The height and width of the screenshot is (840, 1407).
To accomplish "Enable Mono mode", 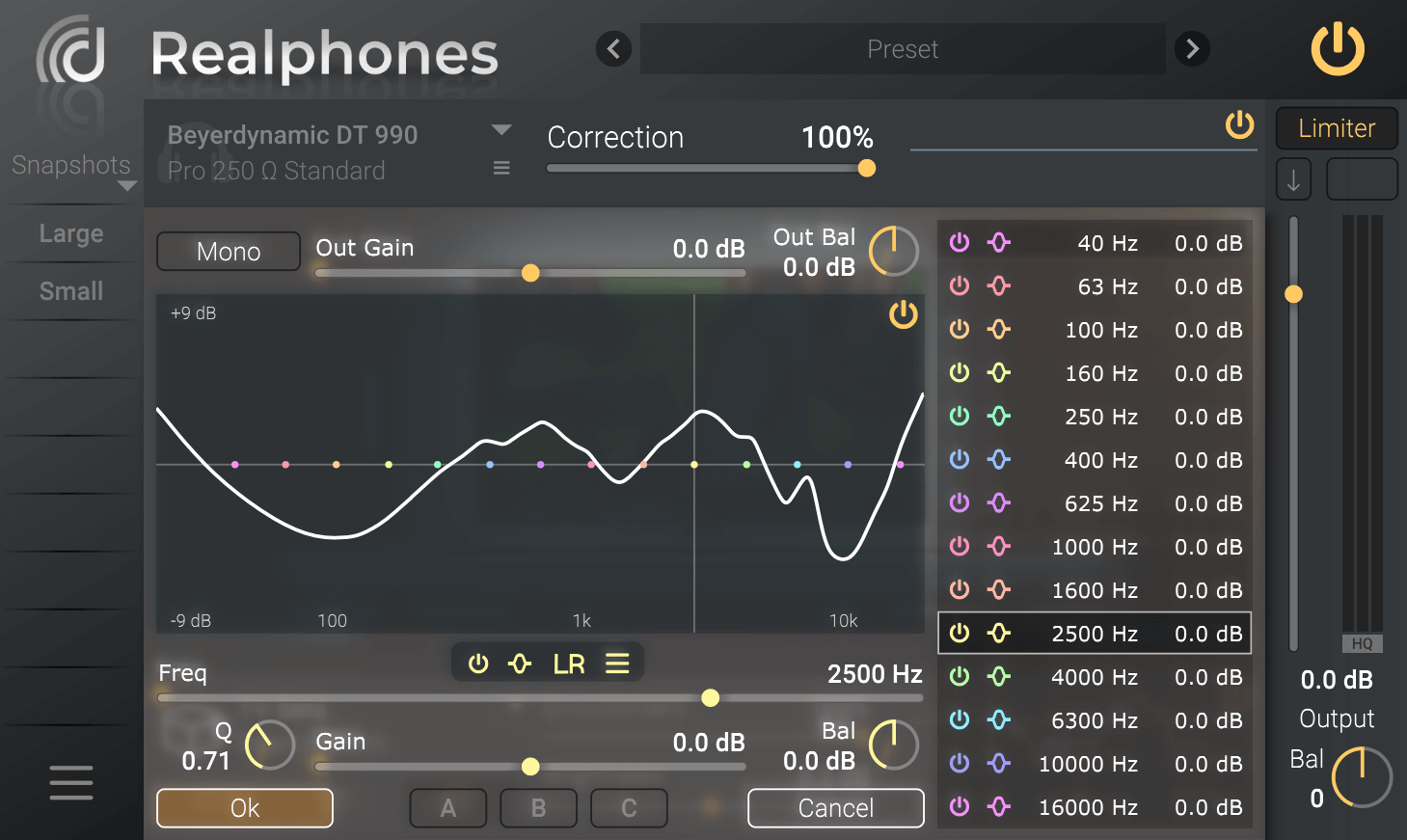I will point(229,252).
